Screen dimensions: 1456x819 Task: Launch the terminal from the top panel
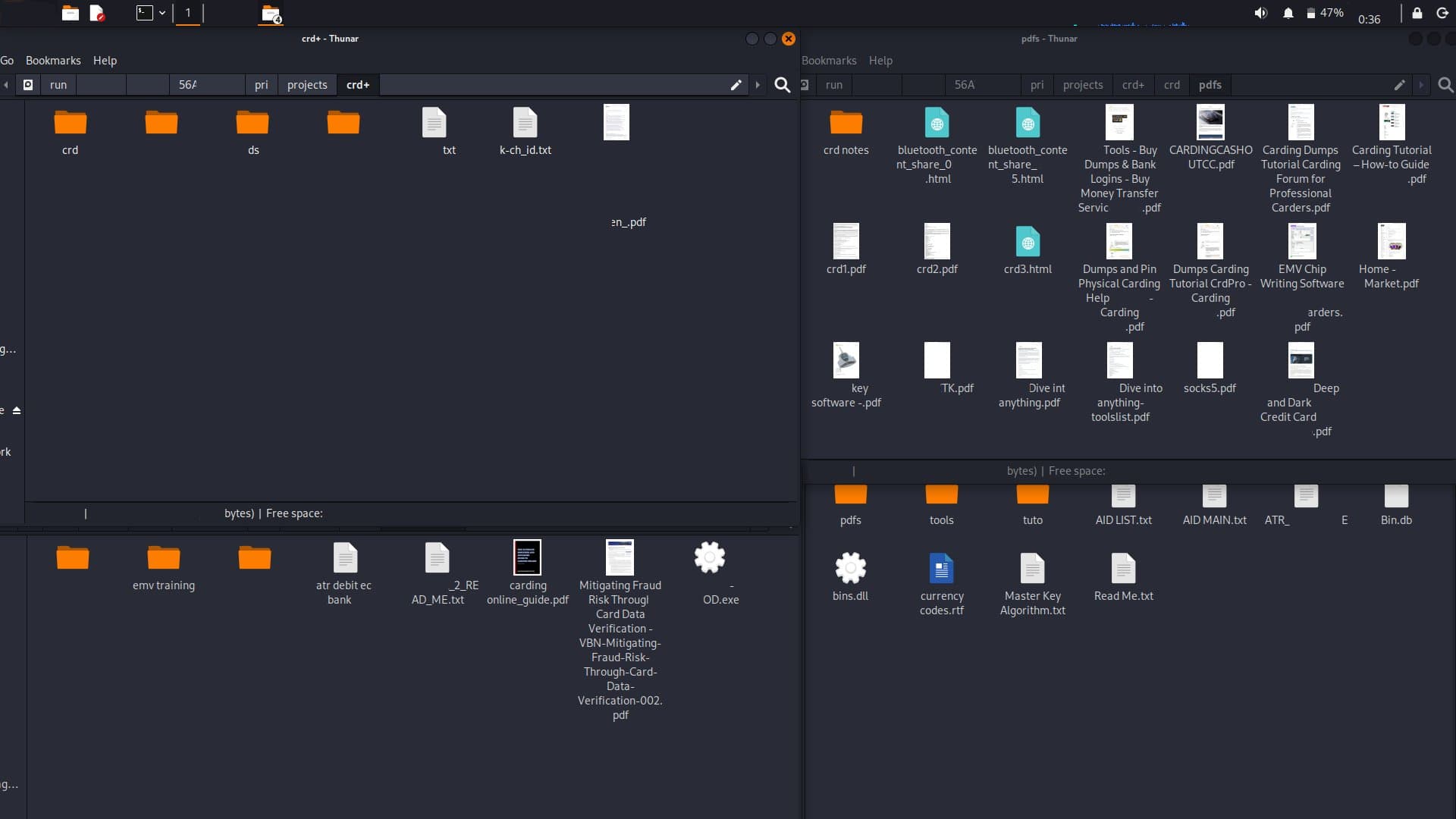point(144,13)
